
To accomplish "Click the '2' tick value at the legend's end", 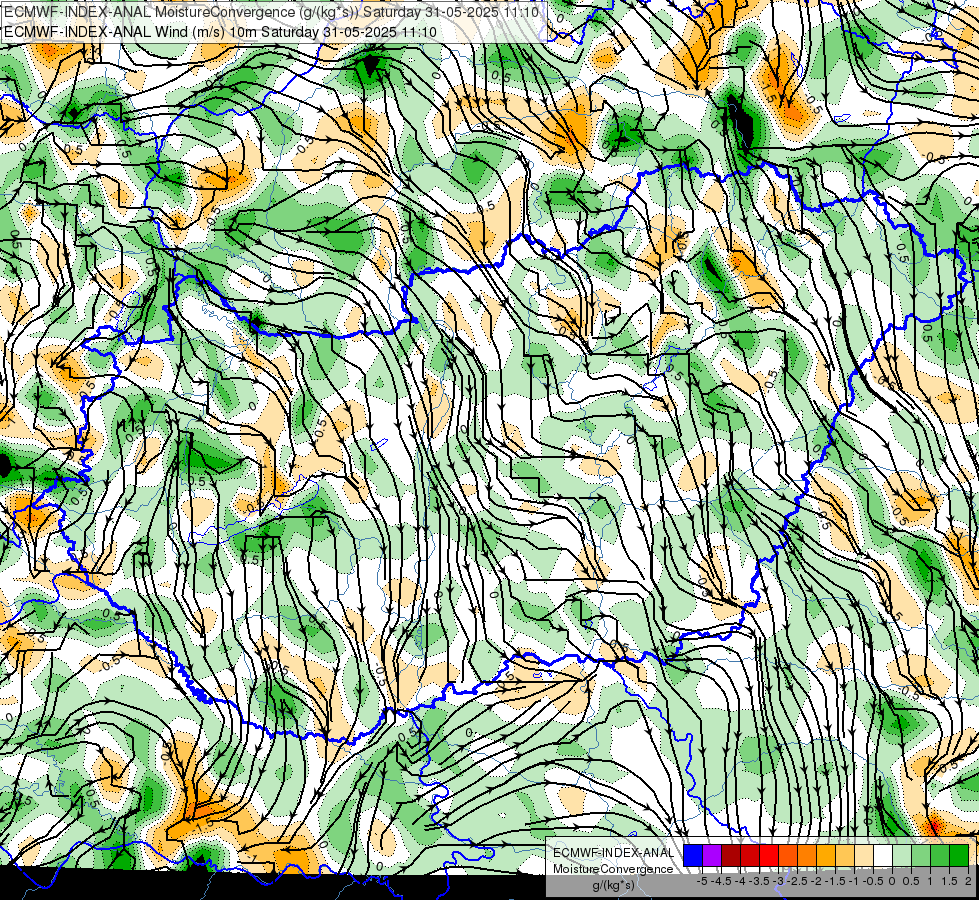I will (x=968, y=881).
